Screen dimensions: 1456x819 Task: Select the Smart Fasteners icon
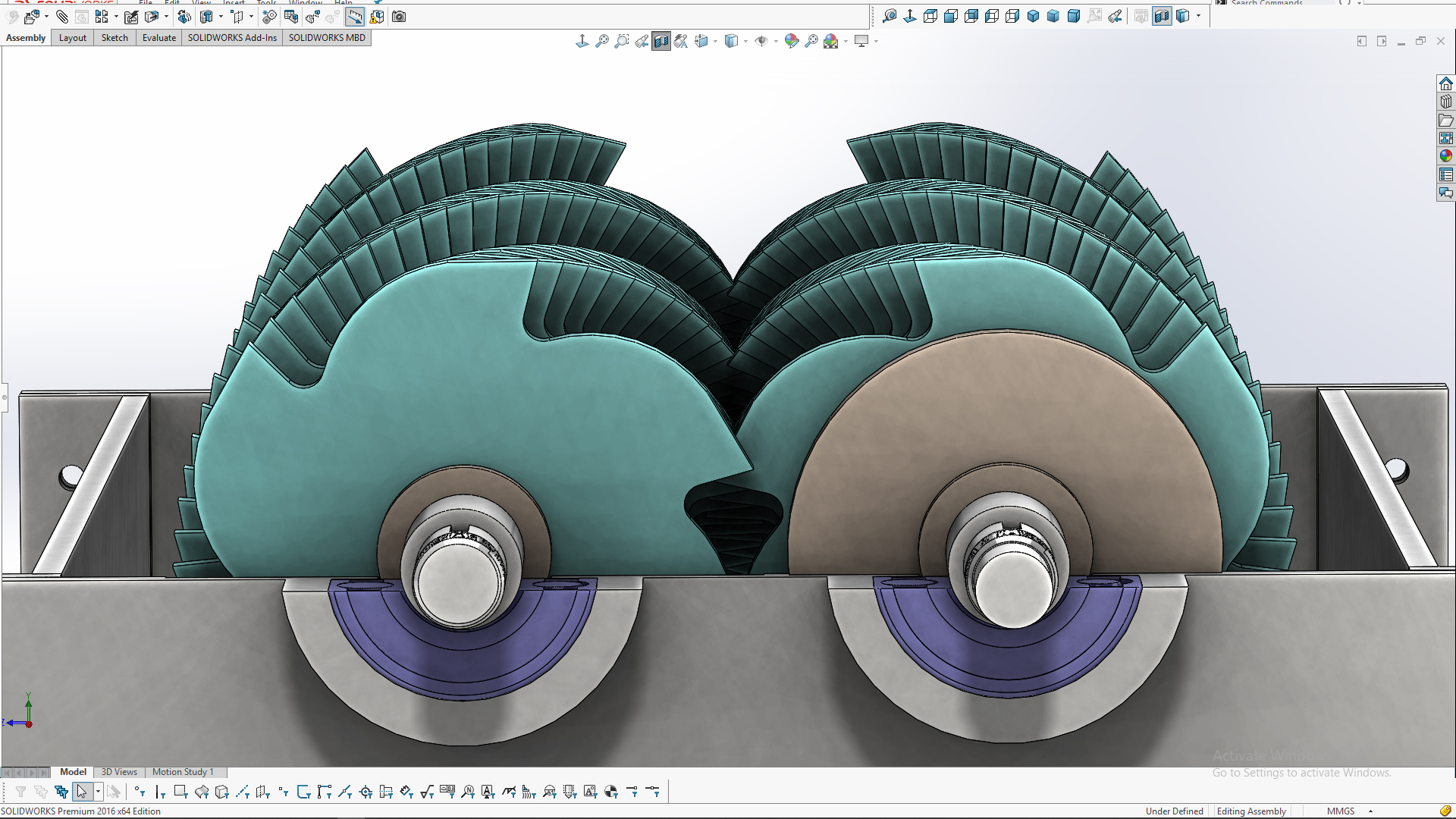click(x=131, y=17)
